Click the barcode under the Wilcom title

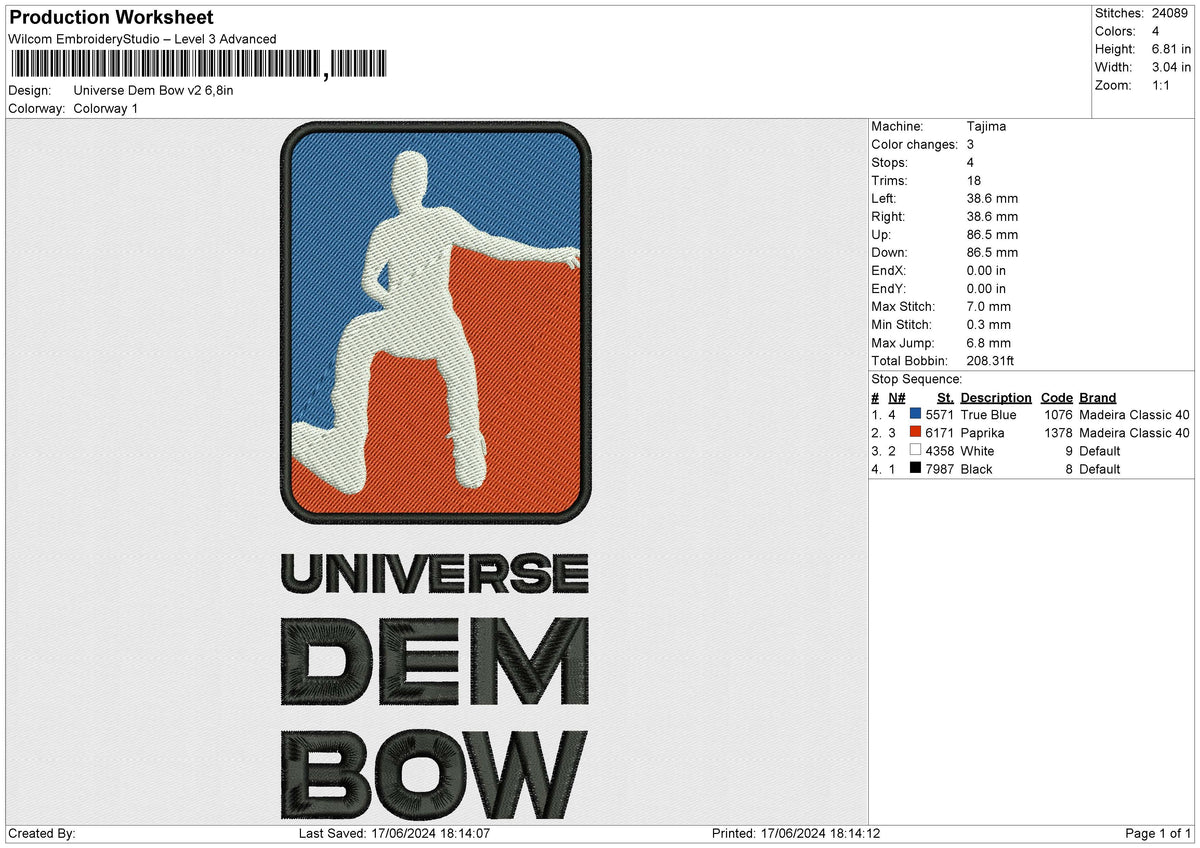(197, 64)
